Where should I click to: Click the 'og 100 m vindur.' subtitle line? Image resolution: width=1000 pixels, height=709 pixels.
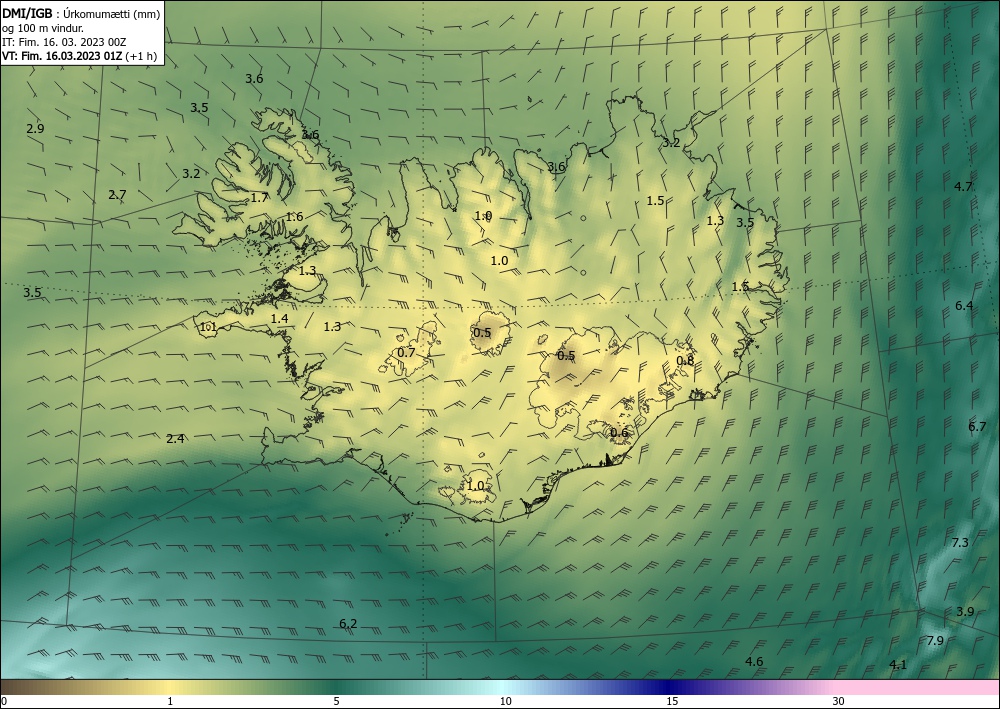click(x=43, y=28)
